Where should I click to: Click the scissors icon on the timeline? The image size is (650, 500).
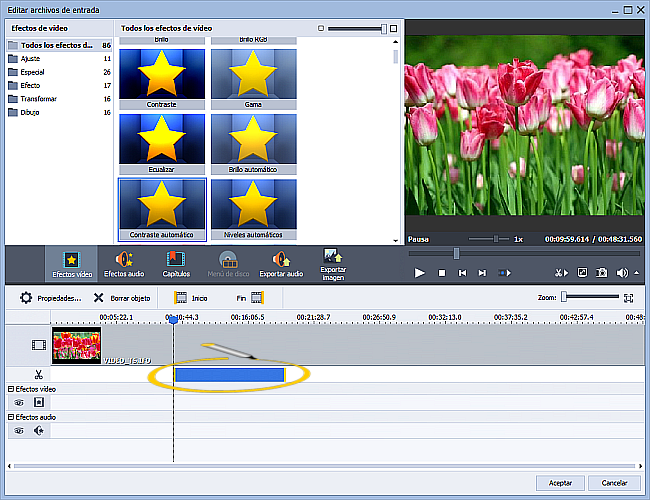point(38,374)
